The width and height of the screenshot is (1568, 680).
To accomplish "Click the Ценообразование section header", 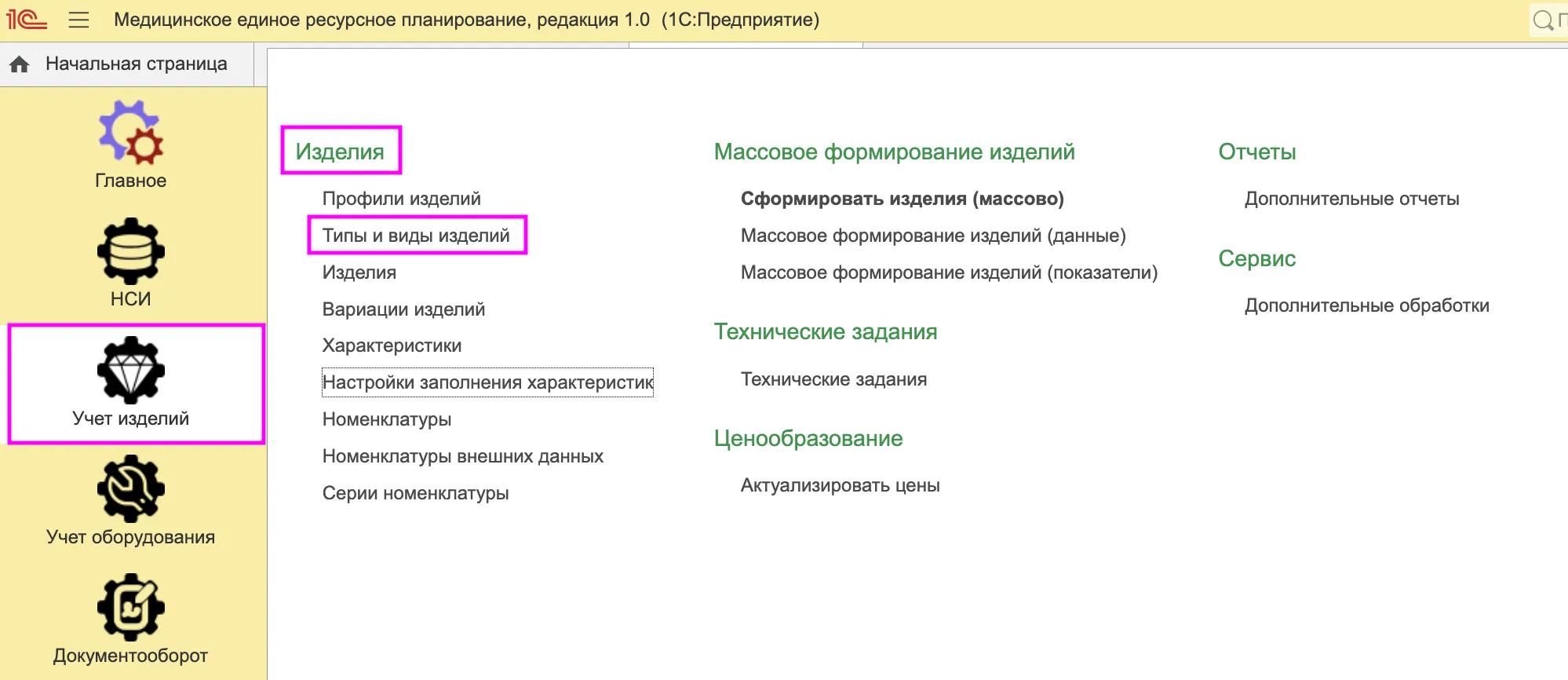I will (x=808, y=438).
